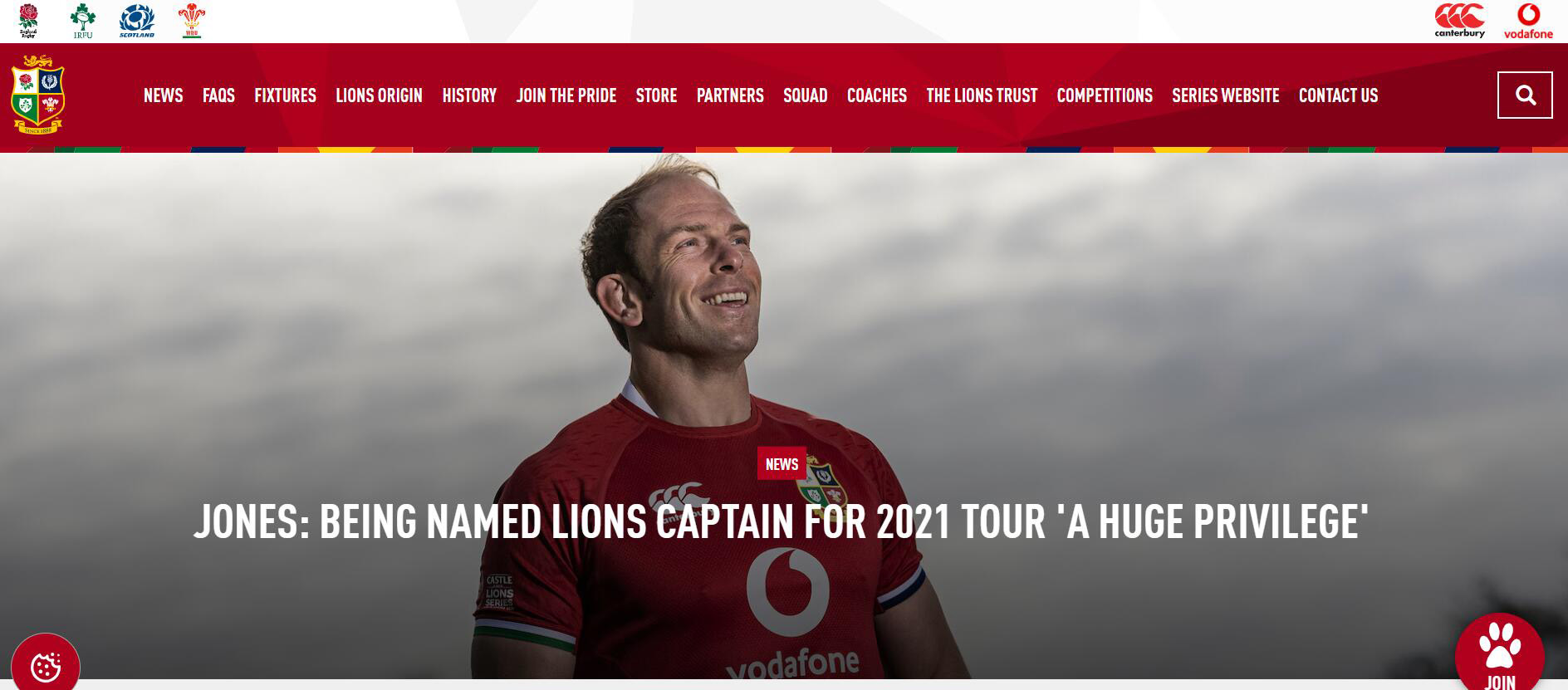Open the Join The Pride menu
Screen dimensions: 1568x690
[566, 95]
